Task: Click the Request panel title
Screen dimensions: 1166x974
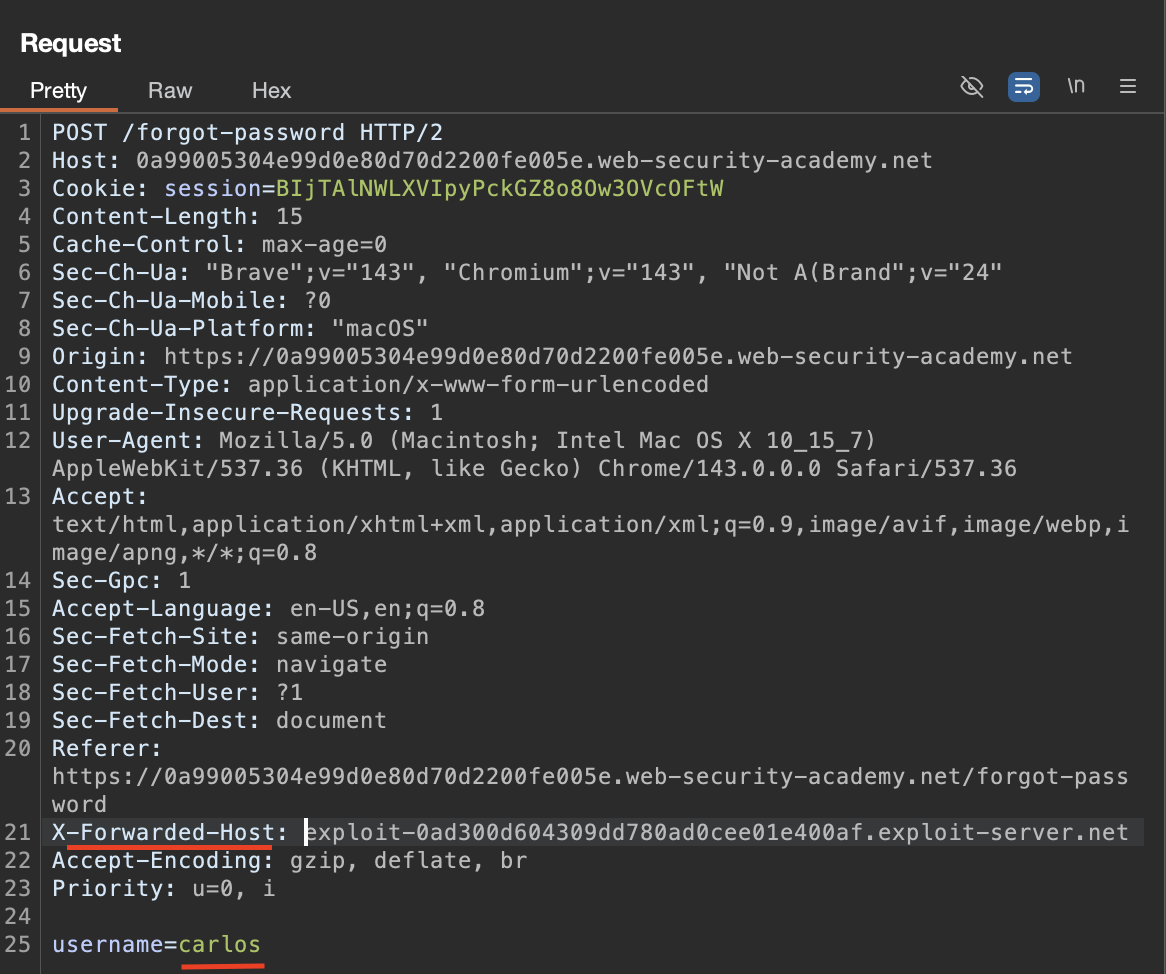Action: pos(70,43)
